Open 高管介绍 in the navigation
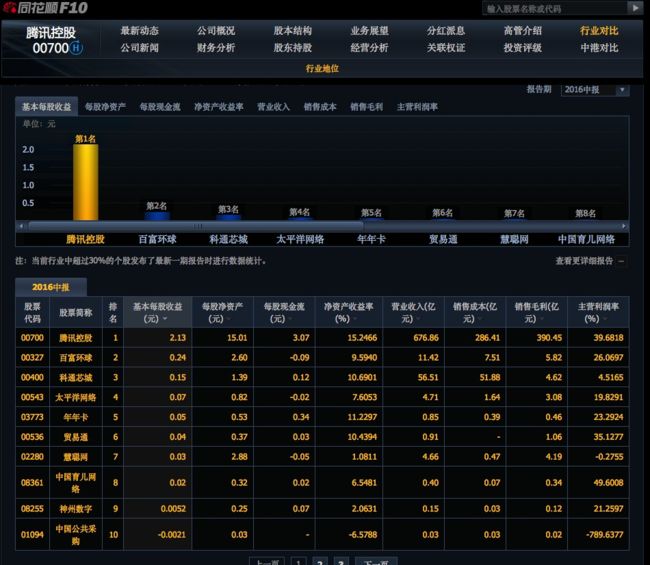650x565 pixels. point(523,31)
